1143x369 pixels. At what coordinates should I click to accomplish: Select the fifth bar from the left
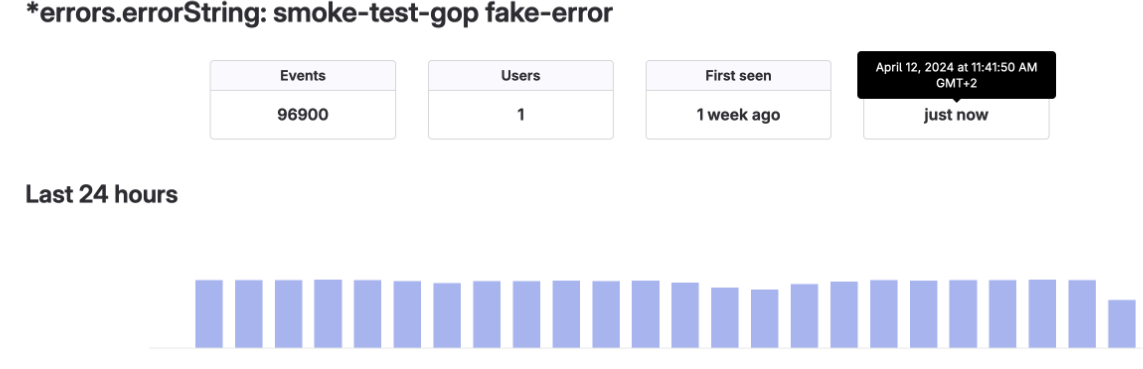pos(367,314)
